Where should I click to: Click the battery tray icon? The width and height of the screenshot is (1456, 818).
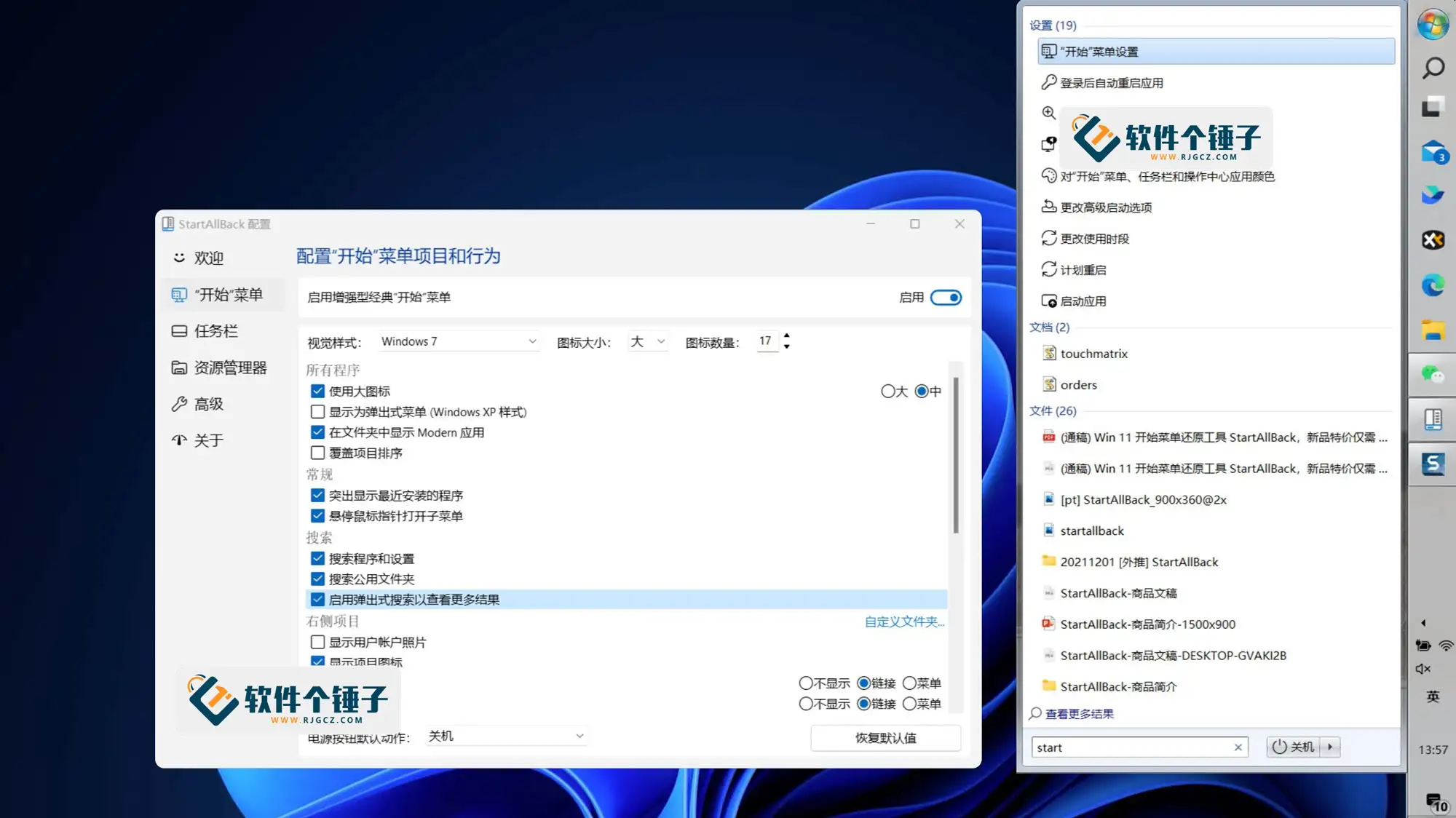(x=1423, y=646)
